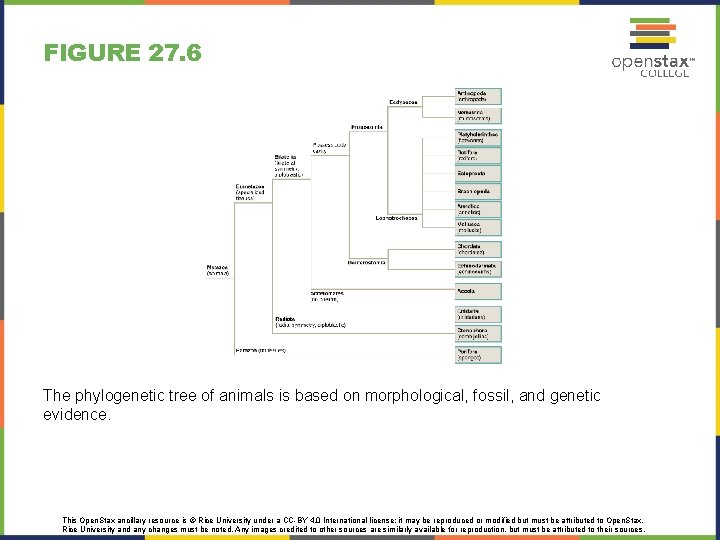
Task: Click the Metazoa (animals) root label
Action: click(x=217, y=270)
